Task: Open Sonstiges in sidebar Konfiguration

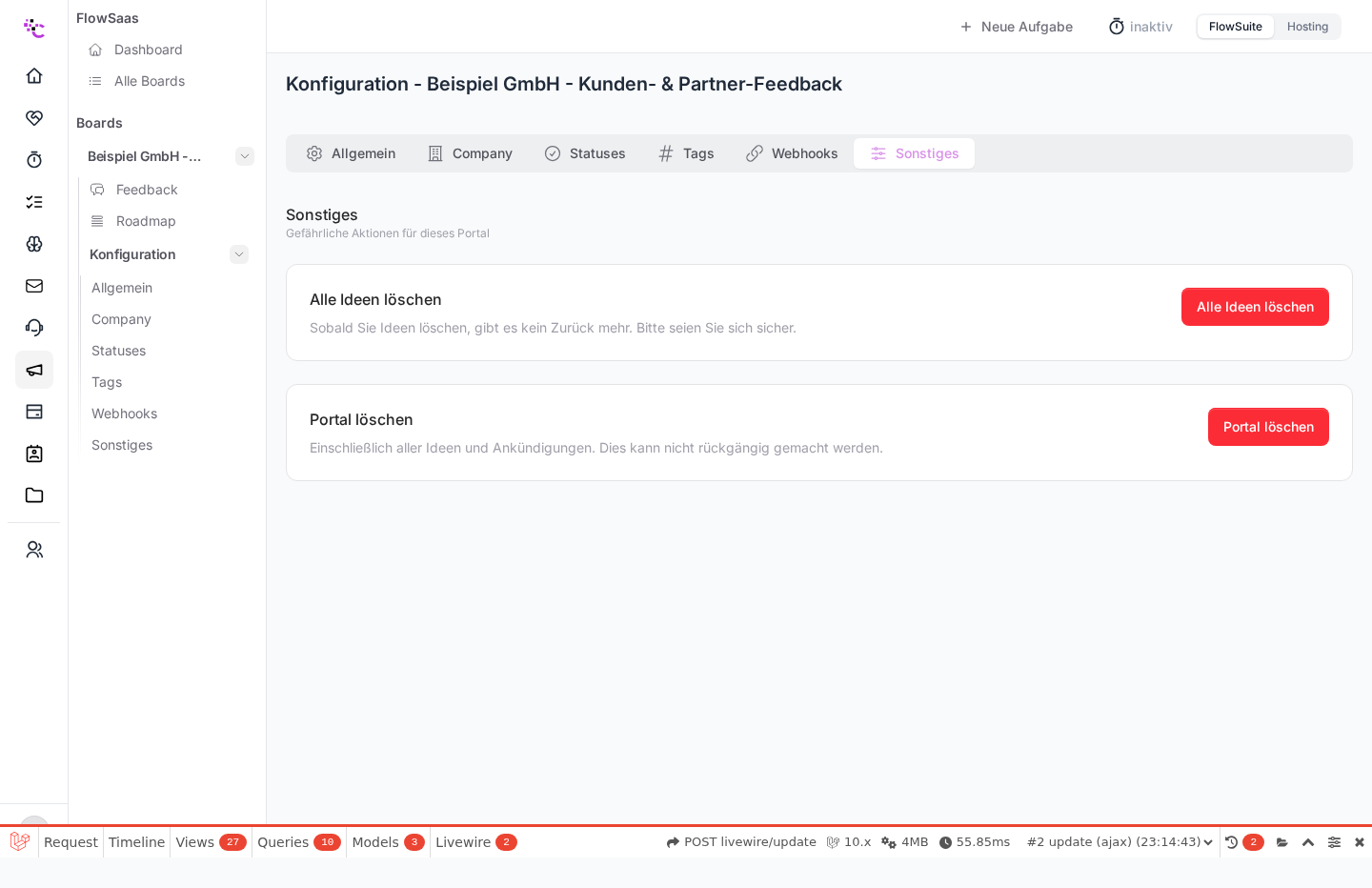Action: [122, 445]
